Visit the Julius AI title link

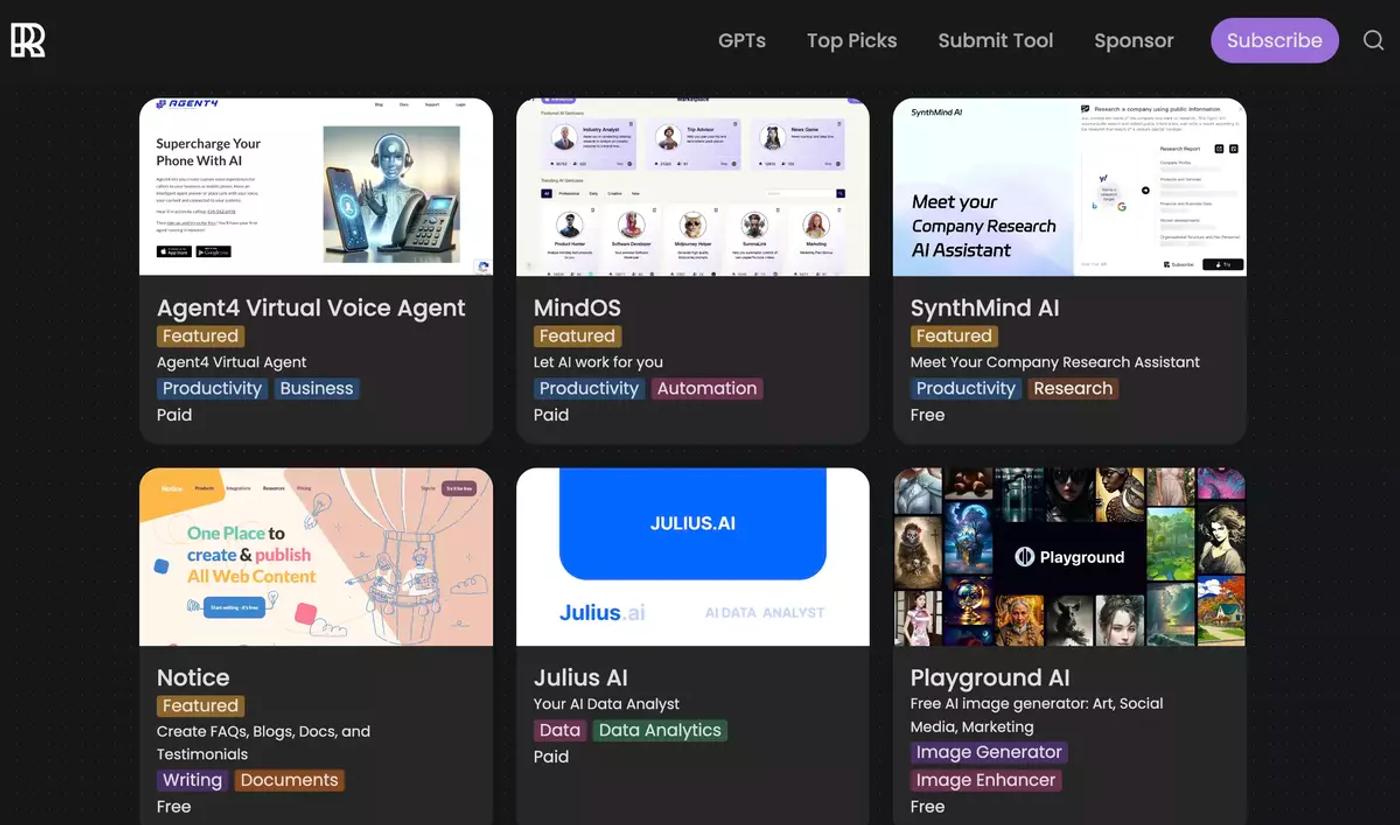pos(581,678)
